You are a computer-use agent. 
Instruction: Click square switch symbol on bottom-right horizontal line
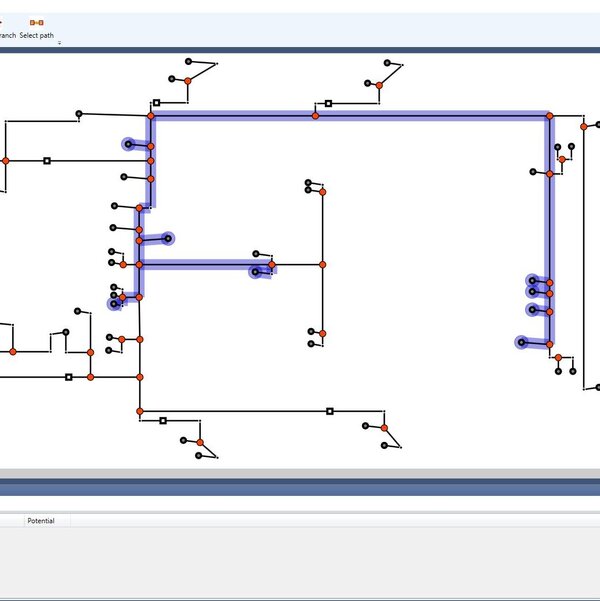[x=330, y=411]
